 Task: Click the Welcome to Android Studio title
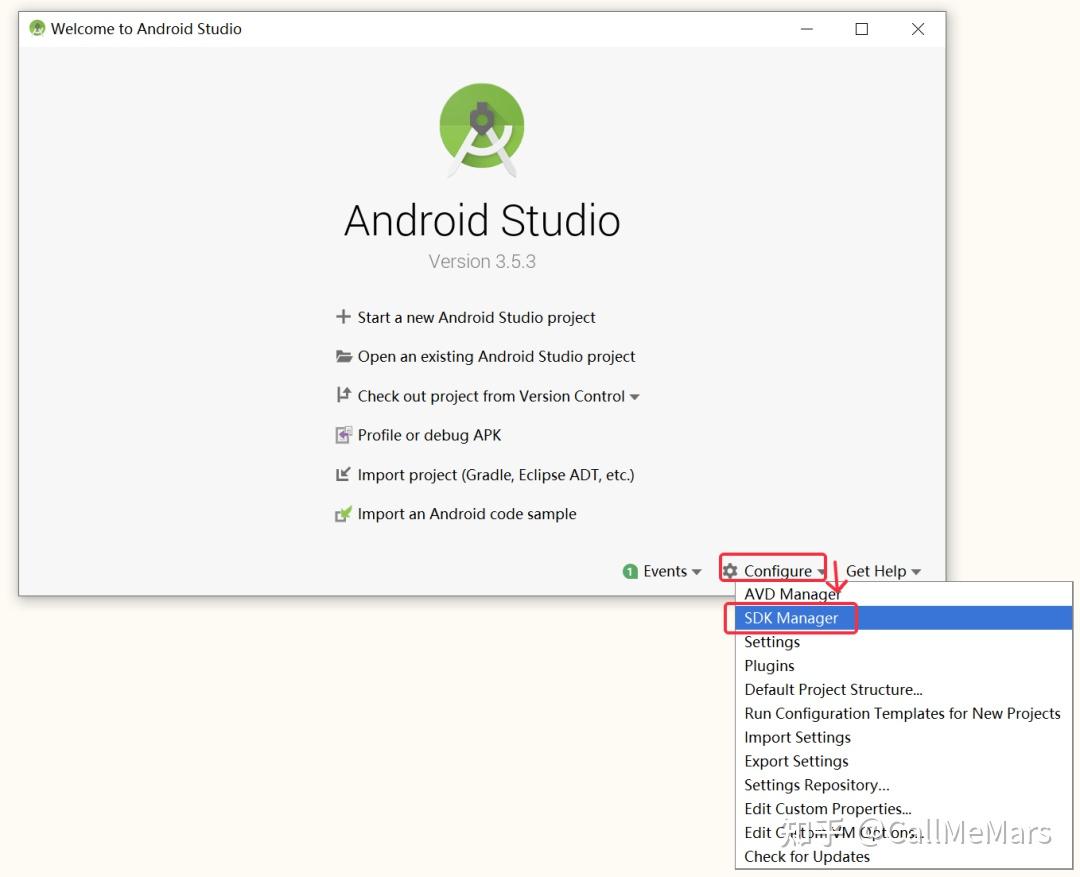point(146,29)
